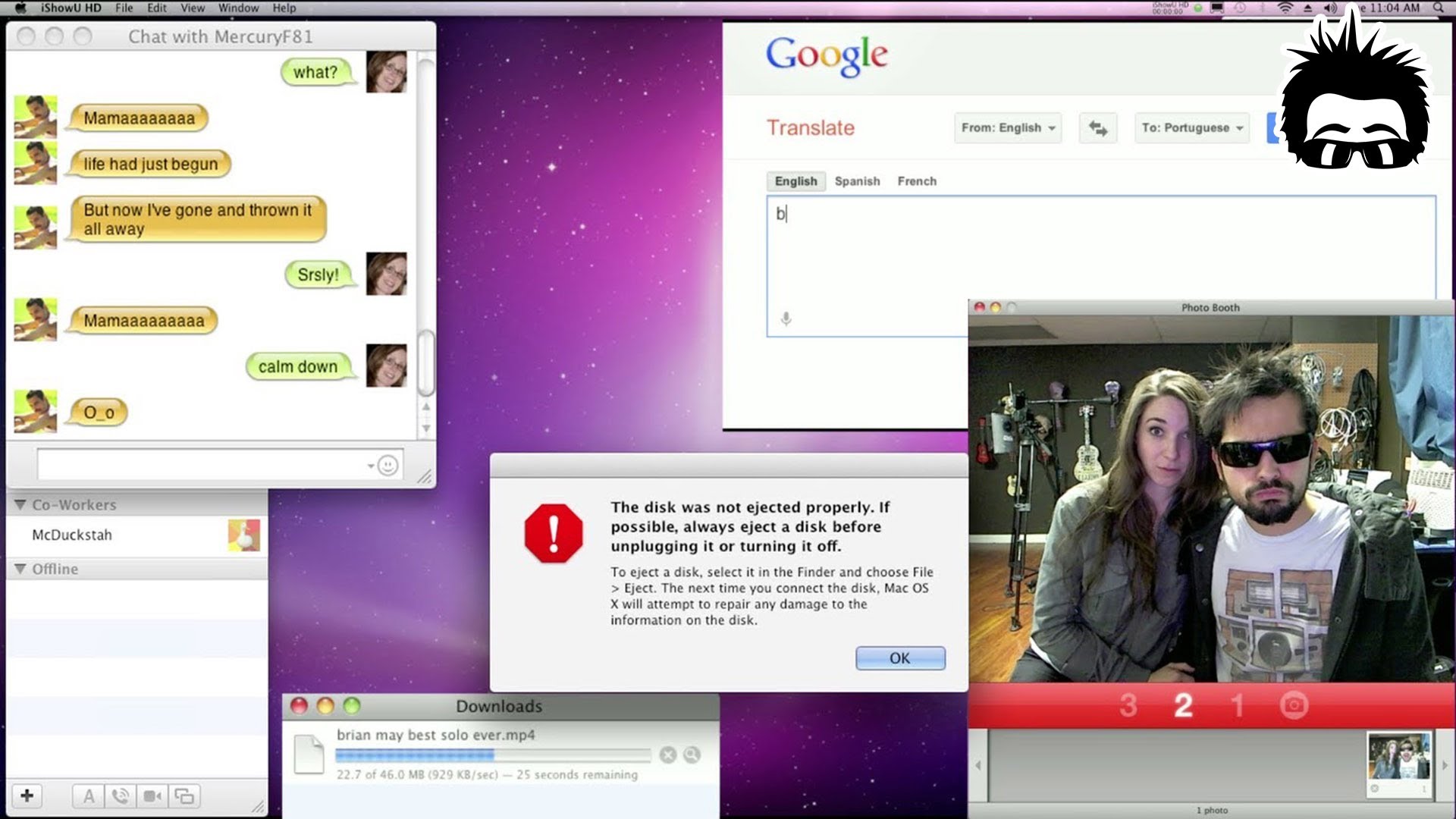Viewport: 1456px width, 819px height.
Task: Swap translation languages with arrows button
Action: (x=1097, y=128)
